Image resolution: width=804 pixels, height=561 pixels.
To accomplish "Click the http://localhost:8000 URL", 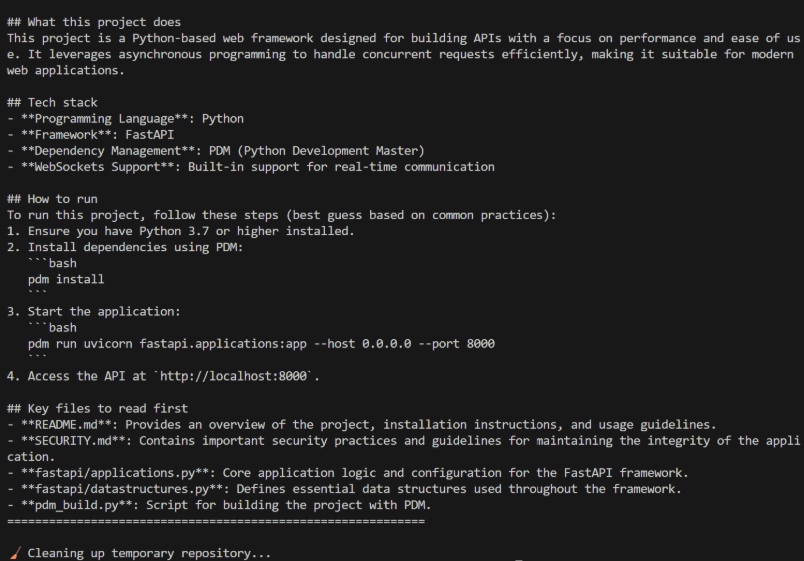I will 234,376.
